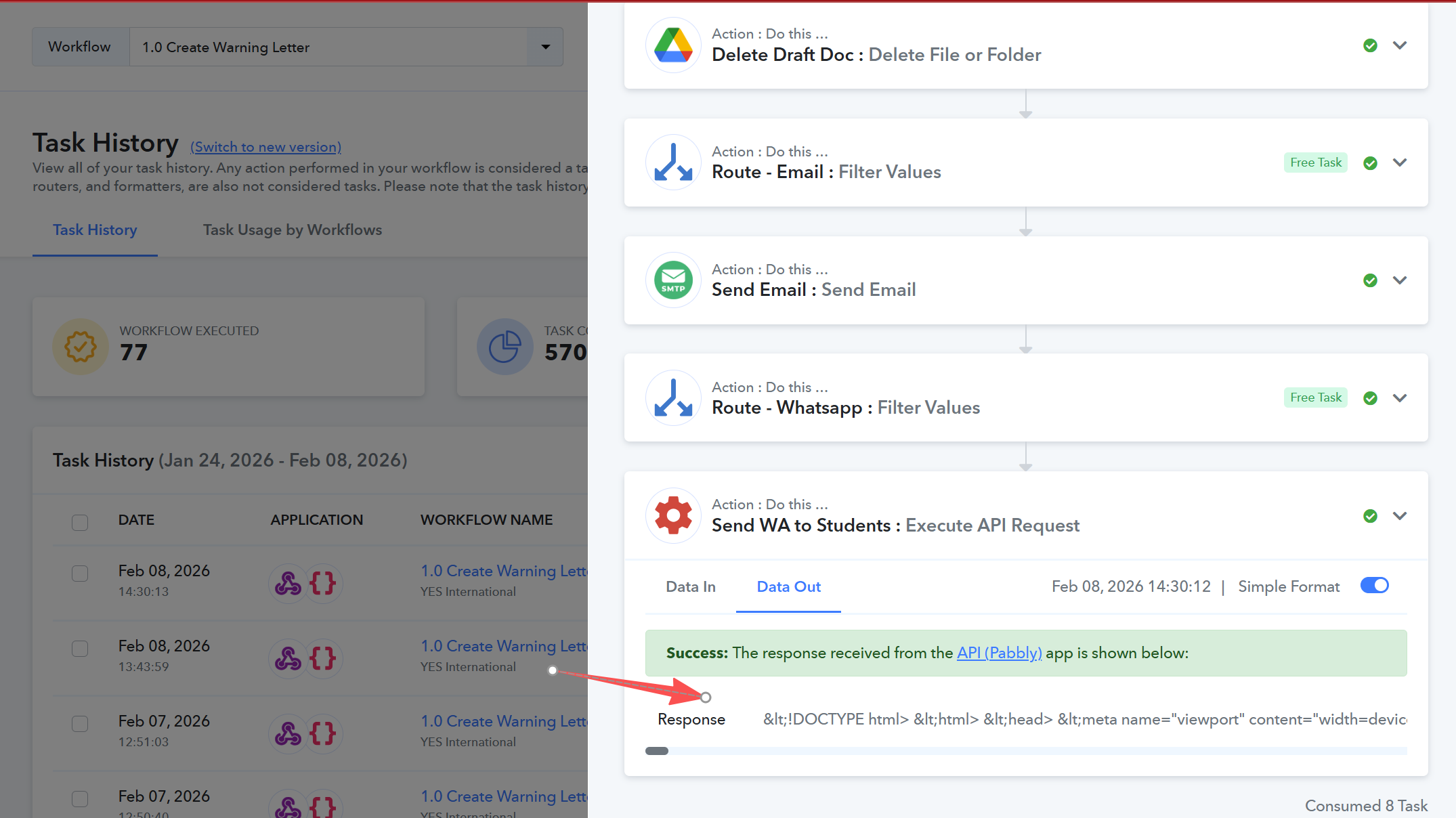Click the Route - Email router icon
Screen dimensions: 1456x818
[672, 163]
